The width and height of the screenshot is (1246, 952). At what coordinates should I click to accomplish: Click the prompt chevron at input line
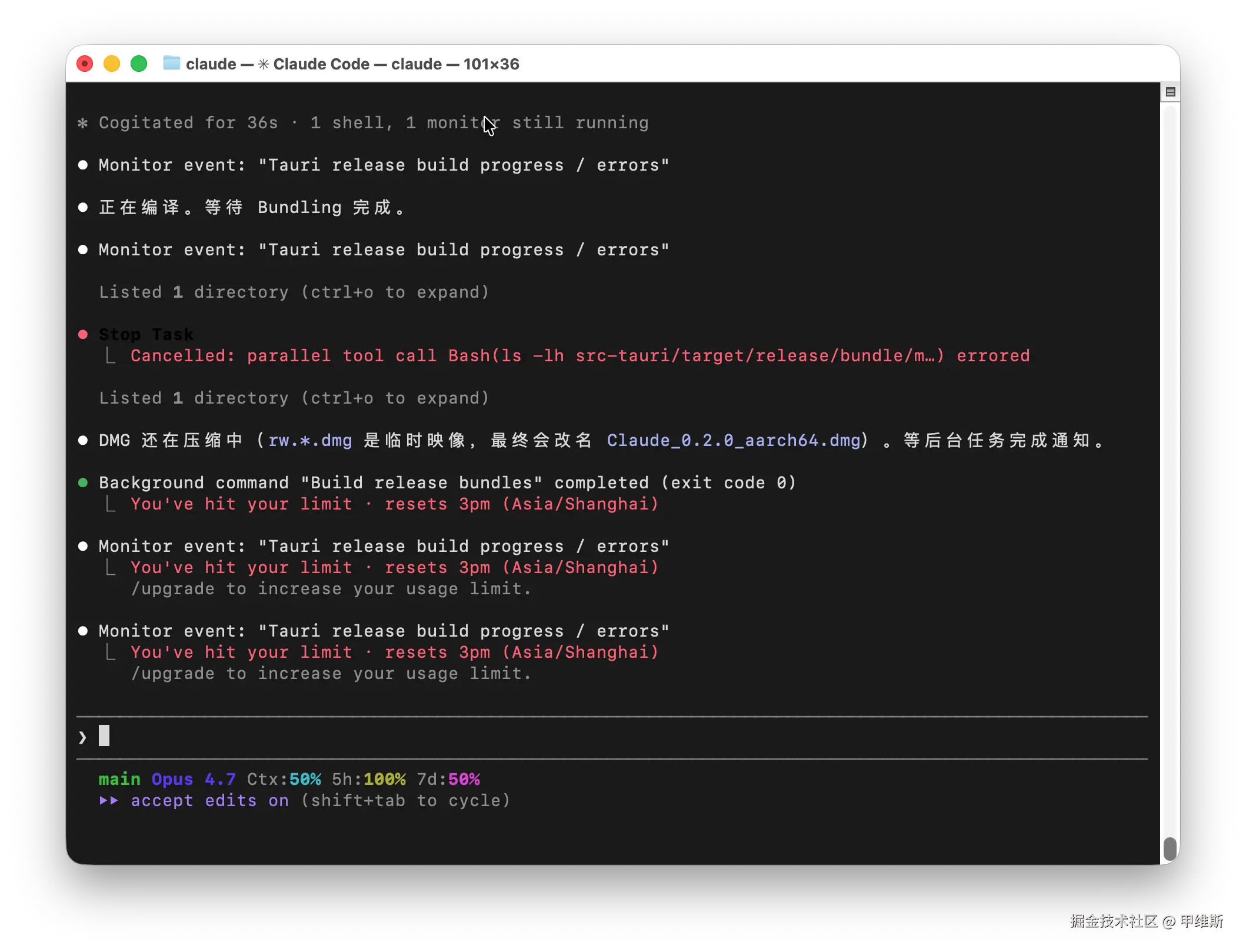point(82,737)
